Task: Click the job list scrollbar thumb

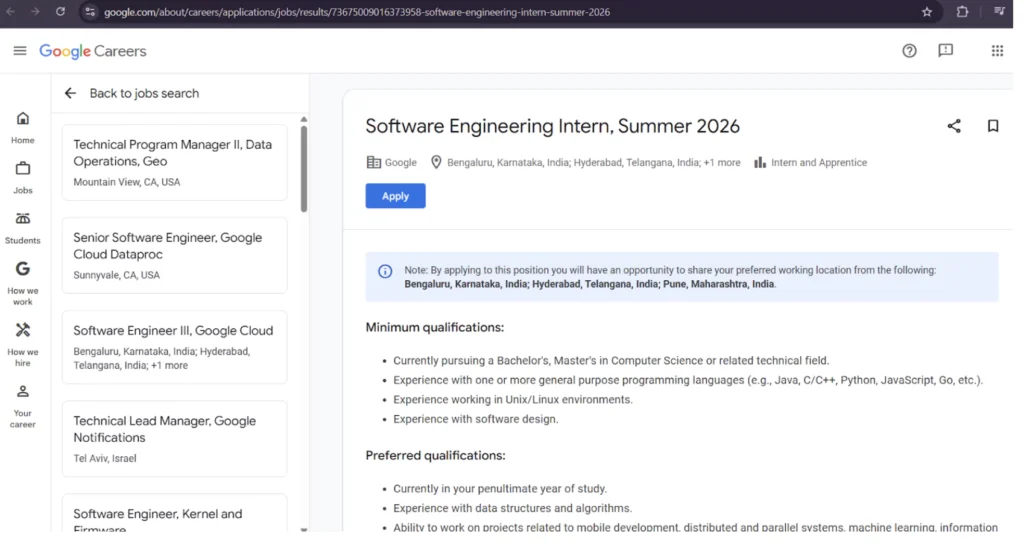Action: (304, 169)
